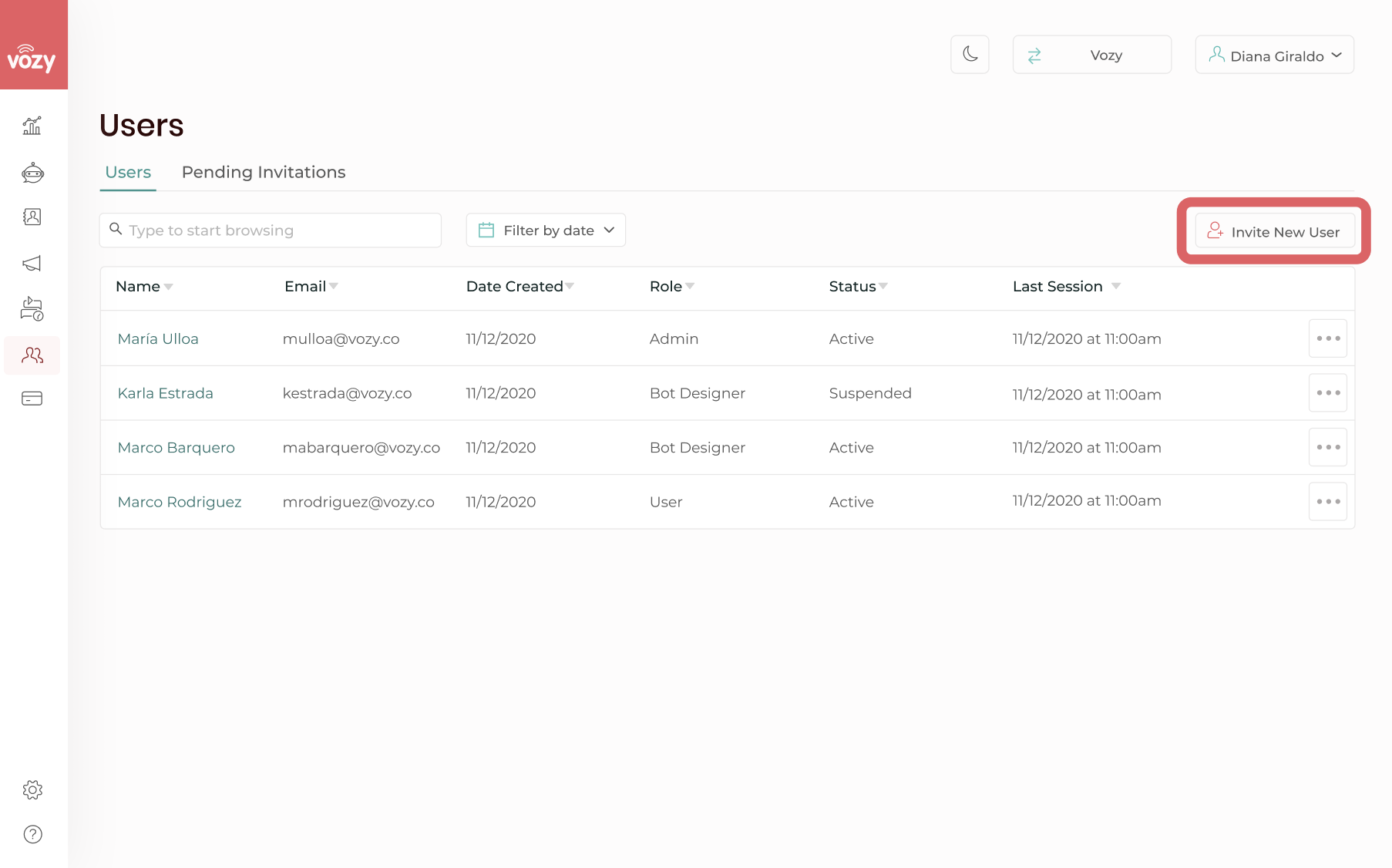Open the contacts book icon in sidebar

[32, 217]
